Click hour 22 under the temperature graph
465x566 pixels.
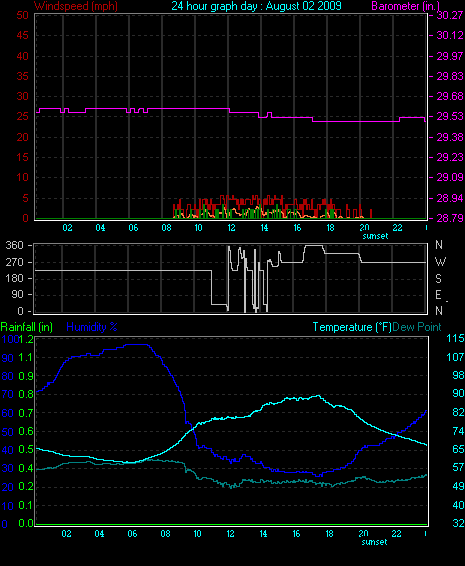[x=396, y=534]
